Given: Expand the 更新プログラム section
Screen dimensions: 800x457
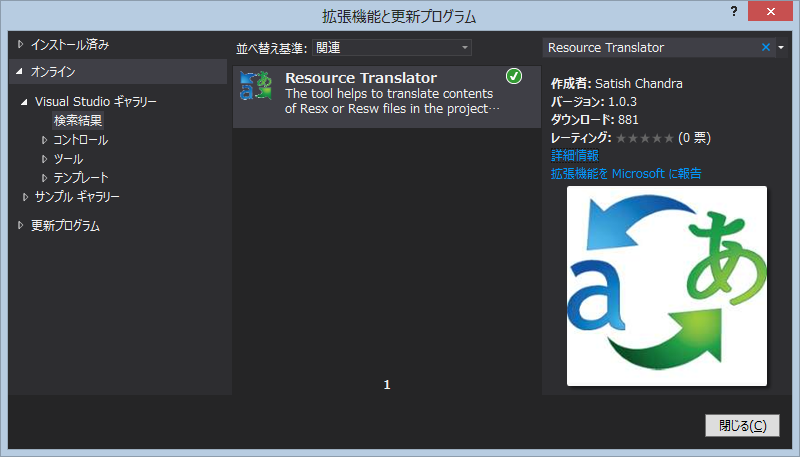Looking at the screenshot, I should point(20,225).
